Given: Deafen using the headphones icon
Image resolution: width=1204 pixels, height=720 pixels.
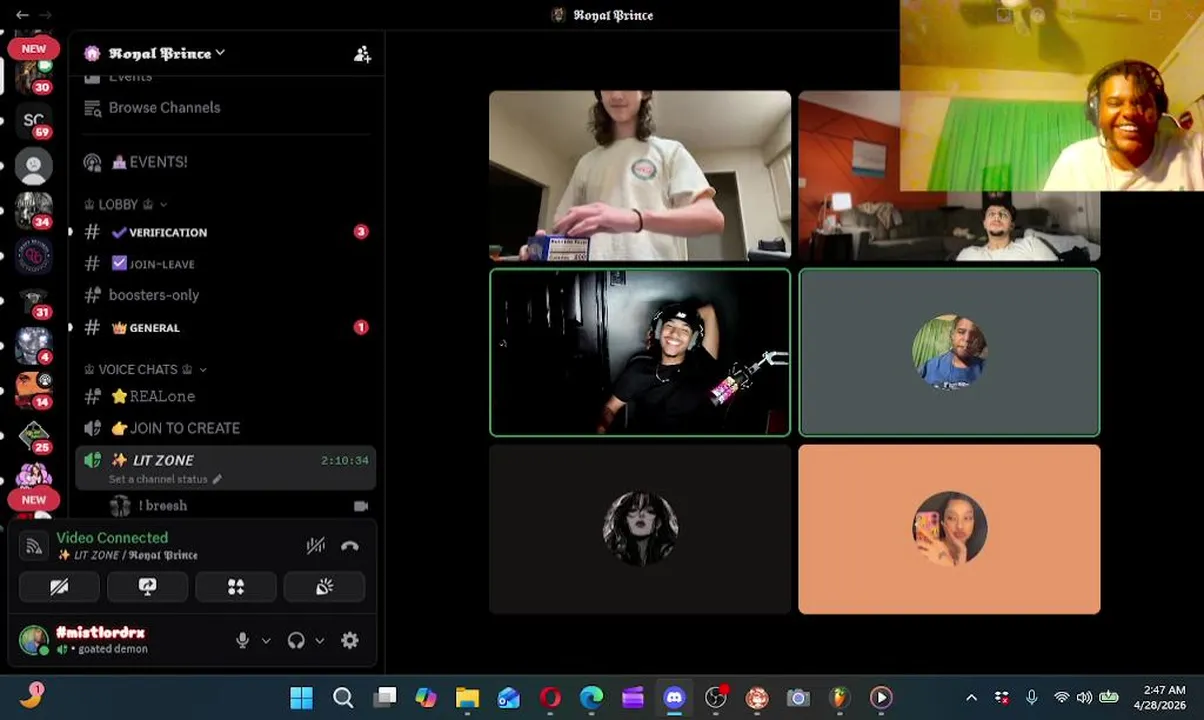Looking at the screenshot, I should pyautogui.click(x=296, y=641).
